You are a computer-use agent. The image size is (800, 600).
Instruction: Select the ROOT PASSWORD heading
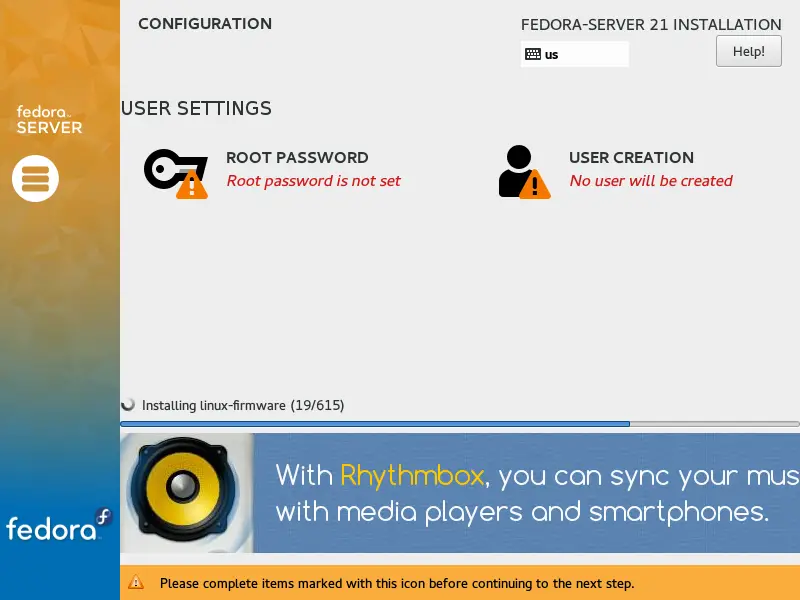point(297,158)
